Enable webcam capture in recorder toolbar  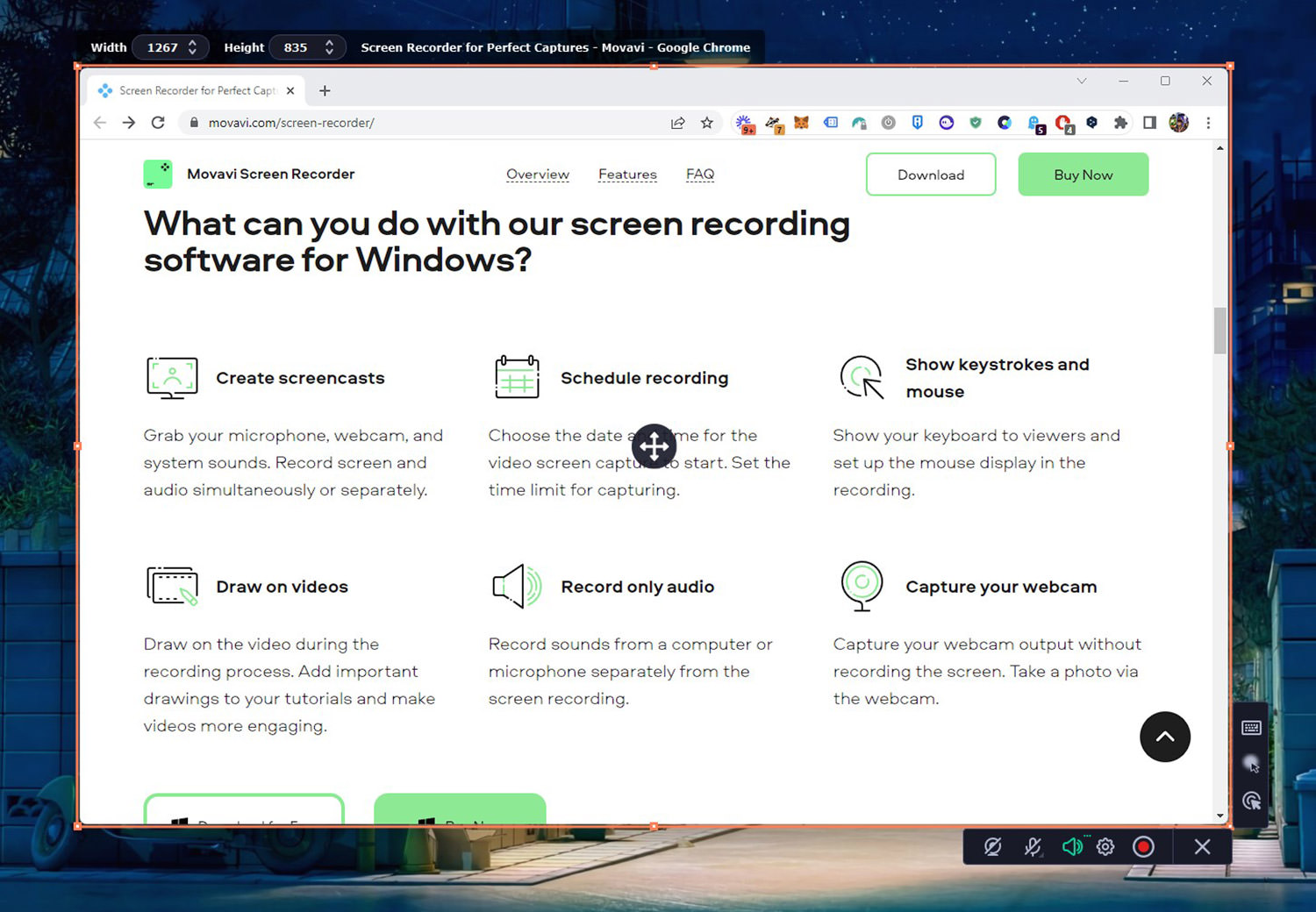pos(992,846)
